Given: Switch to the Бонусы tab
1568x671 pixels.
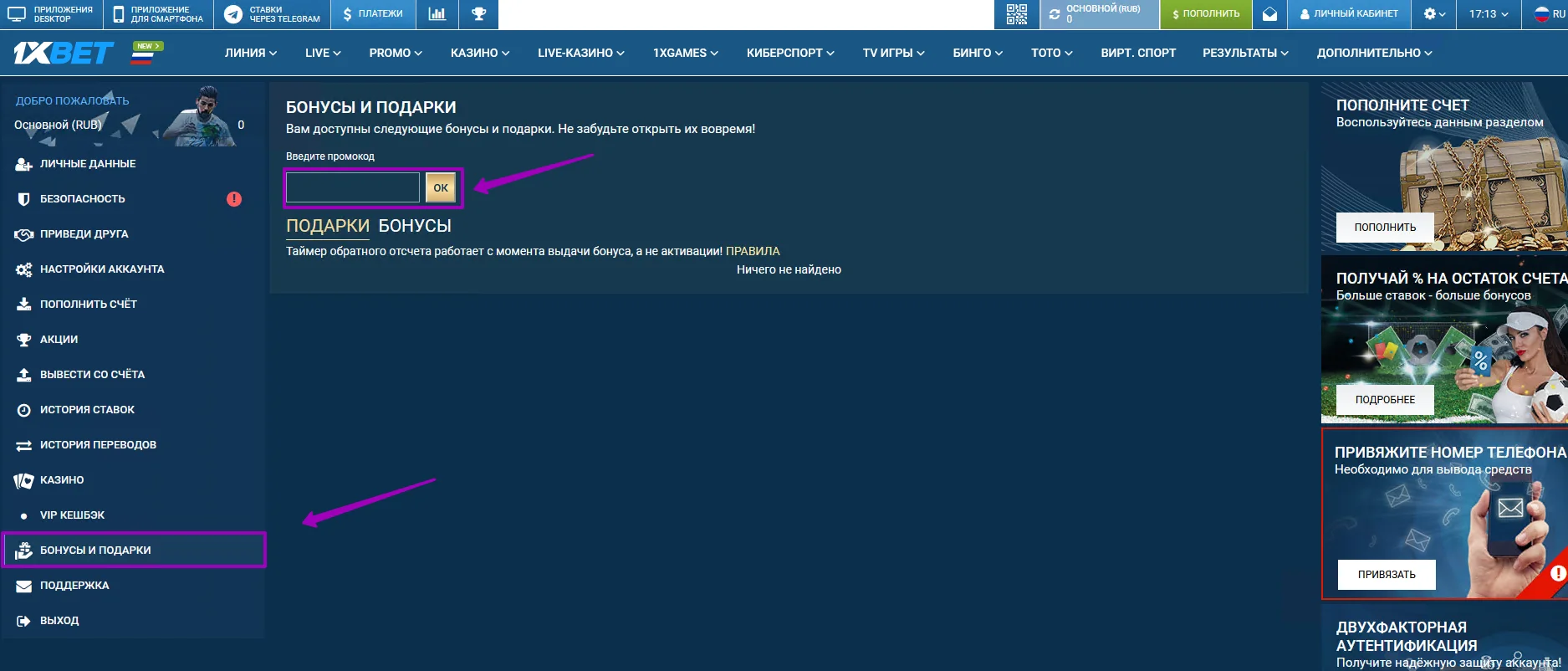Looking at the screenshot, I should point(415,226).
